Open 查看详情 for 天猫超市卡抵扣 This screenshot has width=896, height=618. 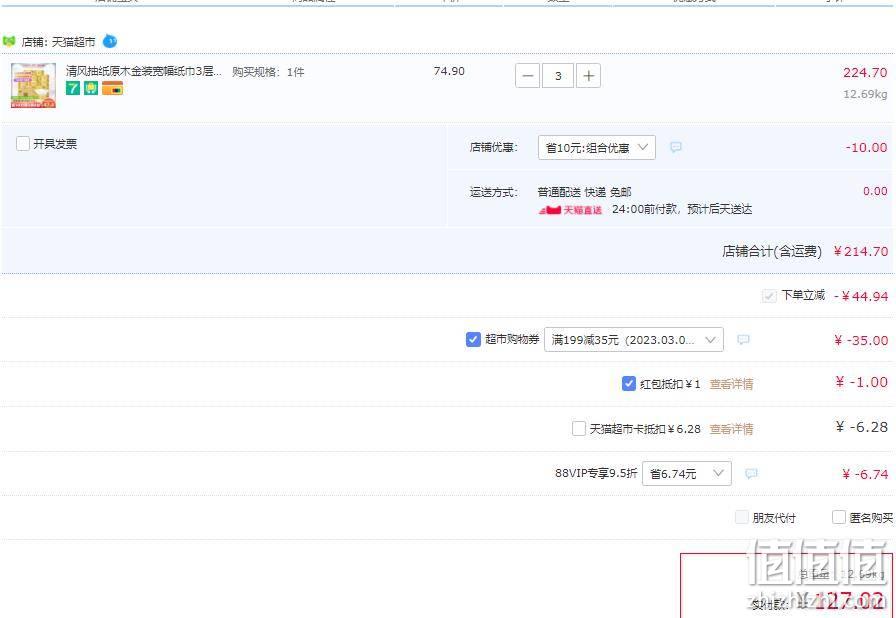point(731,429)
